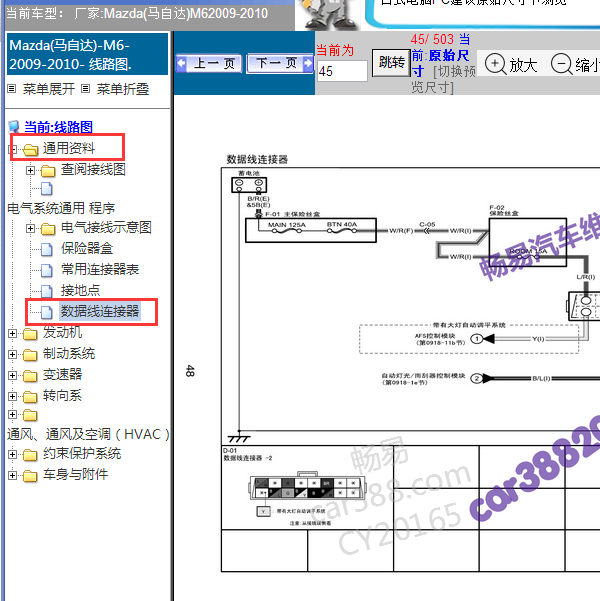Open the 变速器 folder
This screenshot has width=600, height=601.
click(x=62, y=374)
